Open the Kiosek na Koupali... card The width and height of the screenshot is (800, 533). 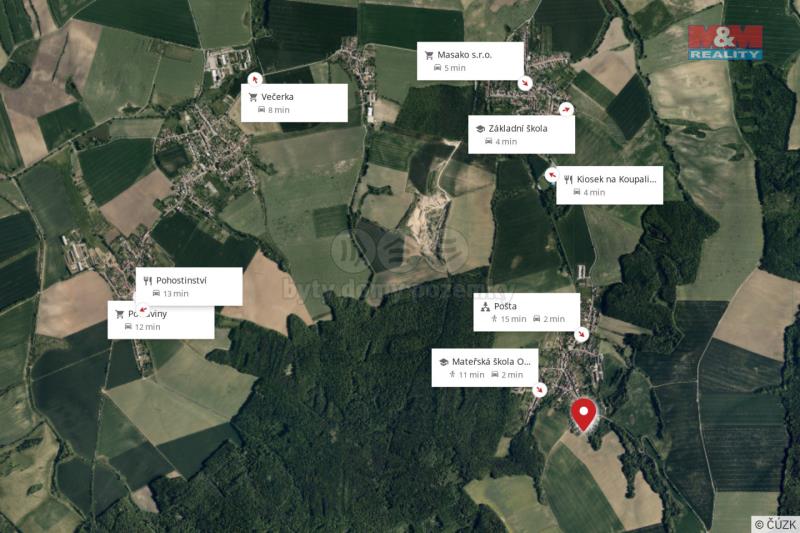pyautogui.click(x=610, y=185)
